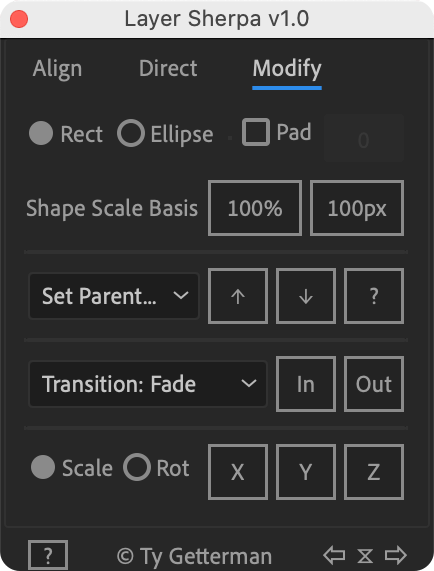Screen dimensions: 434x571
Task: Click the question mark beside parent arrows
Action: pyautogui.click(x=374, y=296)
